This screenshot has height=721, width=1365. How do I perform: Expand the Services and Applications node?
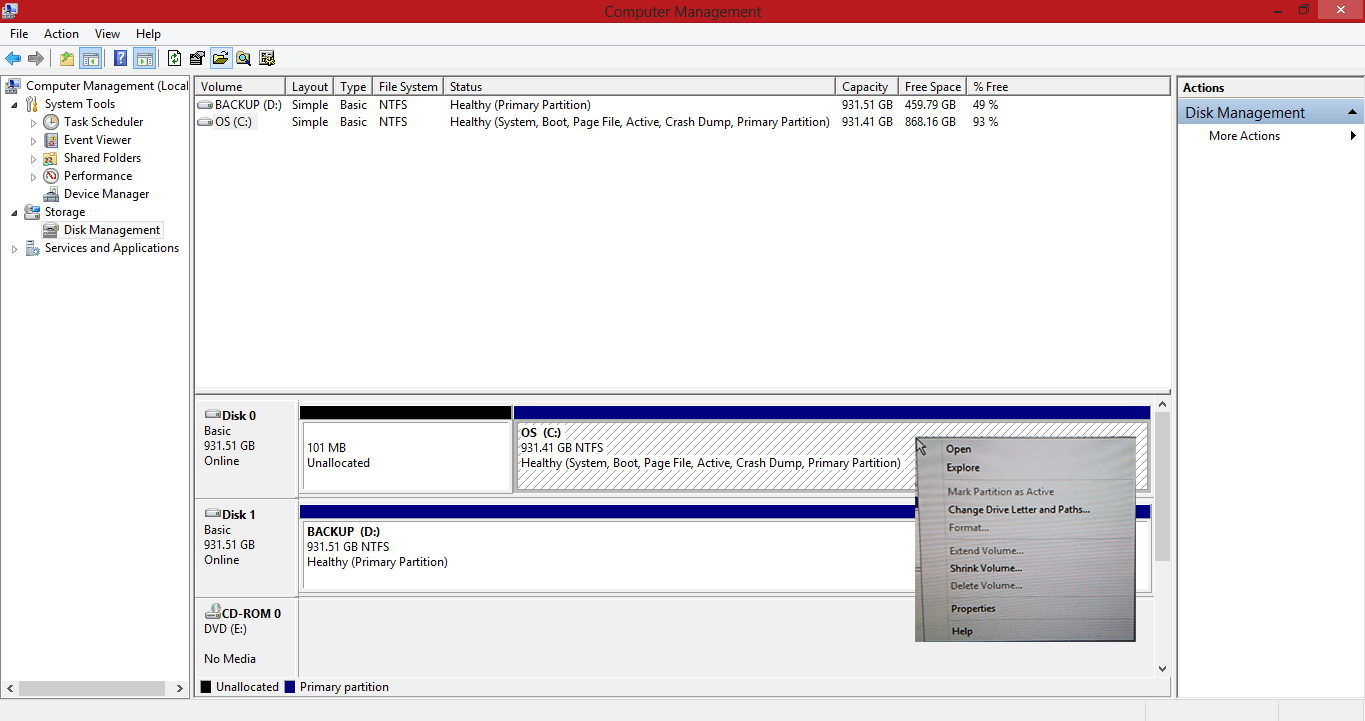(x=14, y=249)
